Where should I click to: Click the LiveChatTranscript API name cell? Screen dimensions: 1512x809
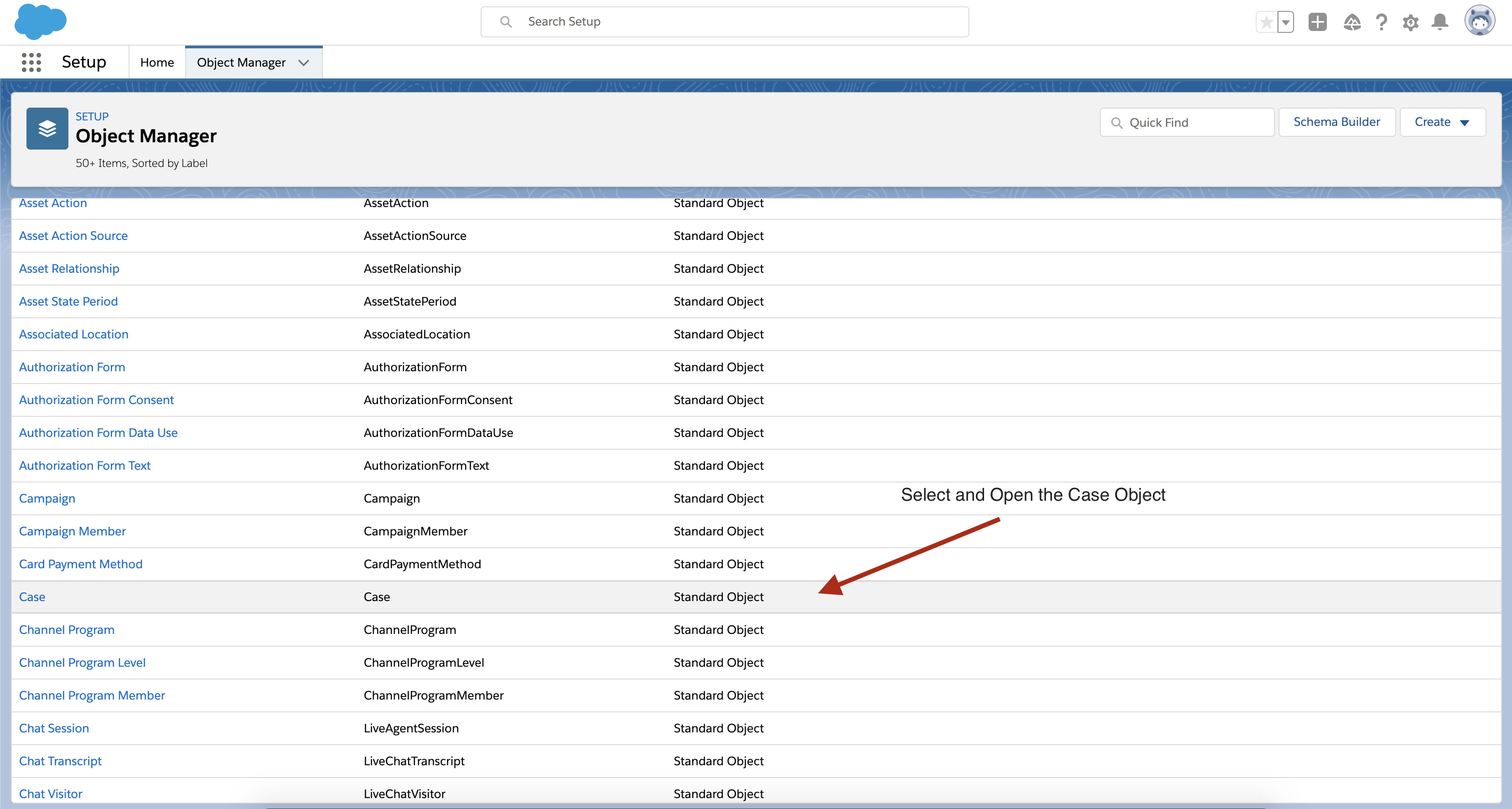[x=414, y=762]
